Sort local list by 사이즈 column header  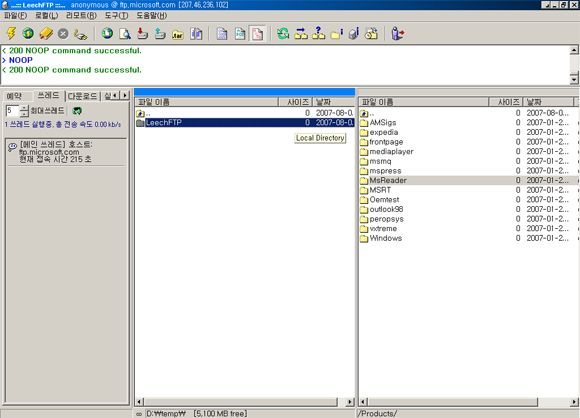click(296, 102)
